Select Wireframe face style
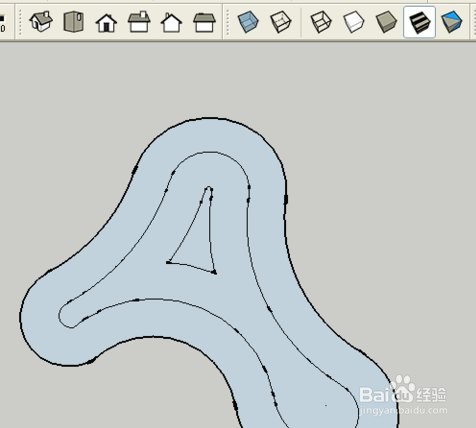This screenshot has width=476, height=428. point(321,22)
